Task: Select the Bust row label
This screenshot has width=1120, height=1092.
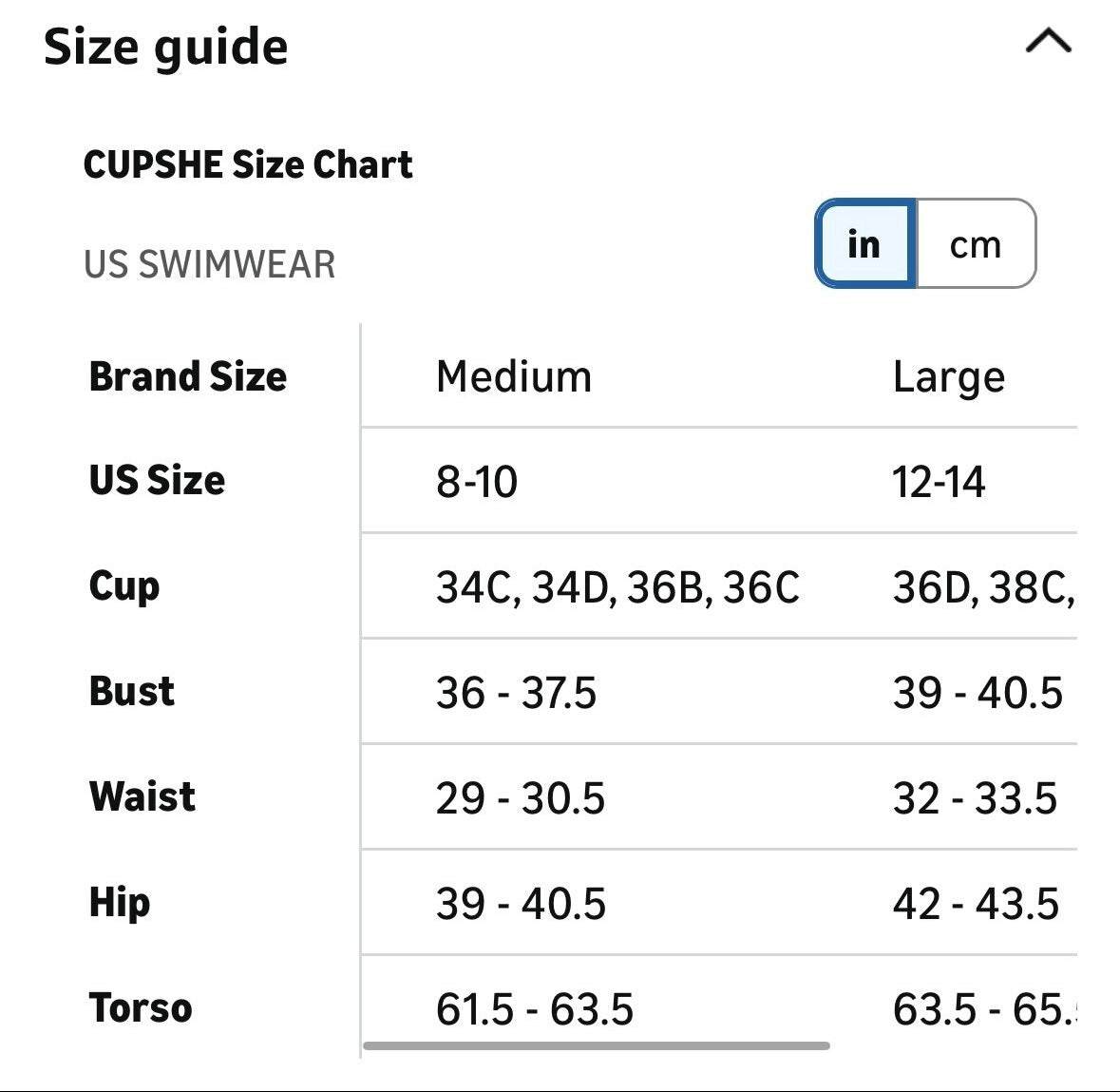Action: (129, 692)
